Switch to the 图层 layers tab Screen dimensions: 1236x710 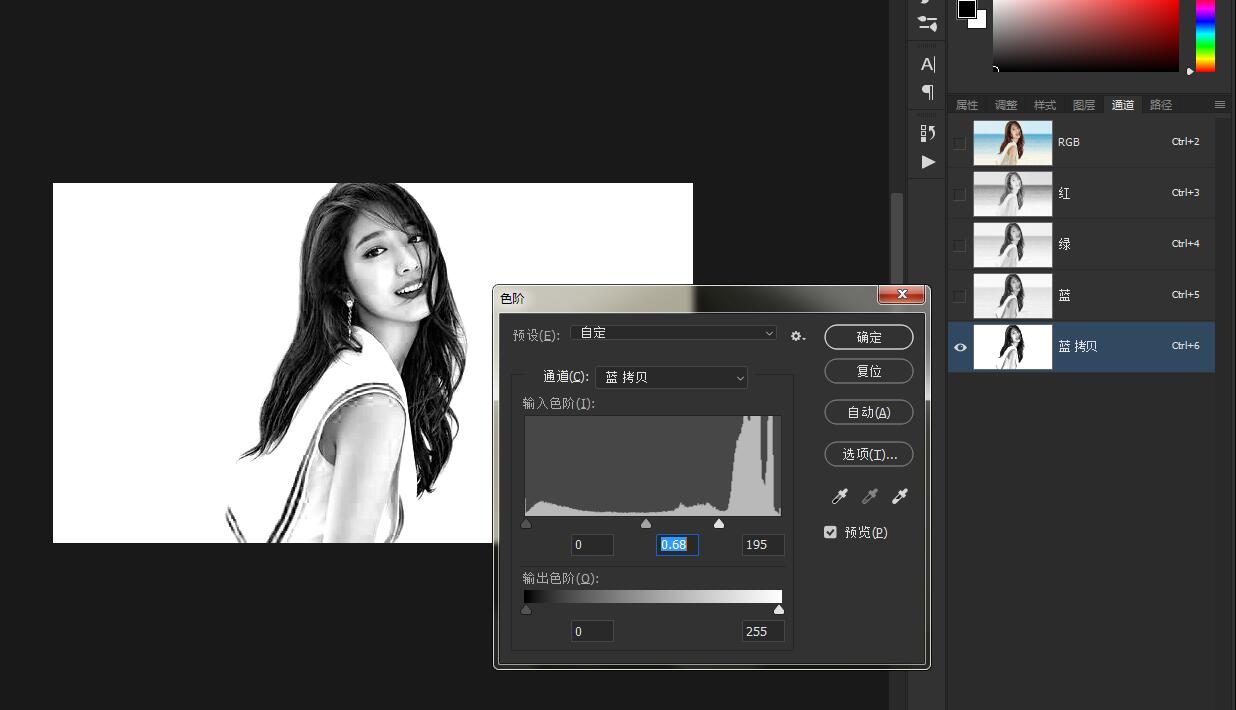pos(1084,105)
